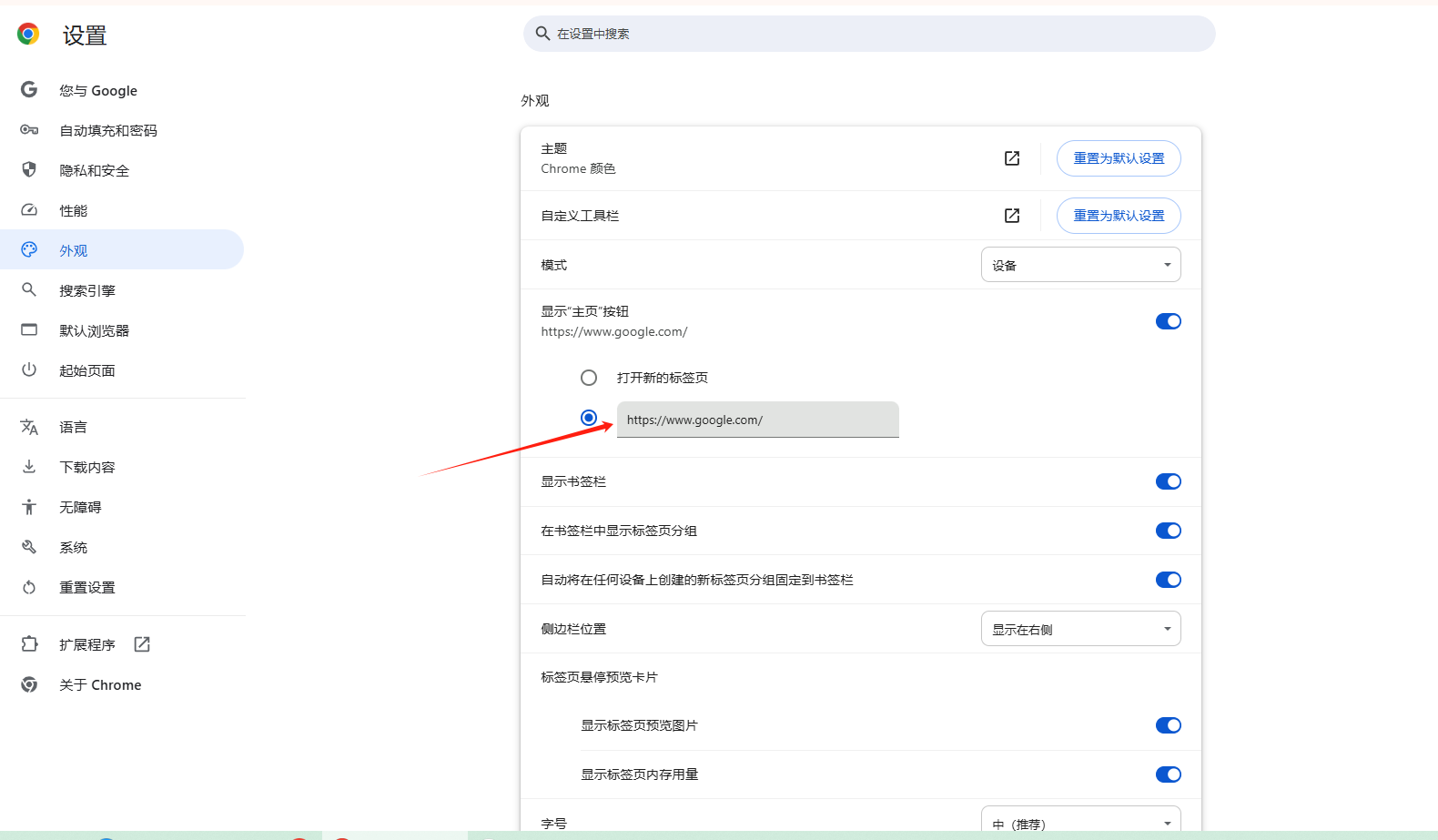Toggle the 显示书签栏 switch
This screenshot has height=840, width=1438.
(x=1169, y=481)
